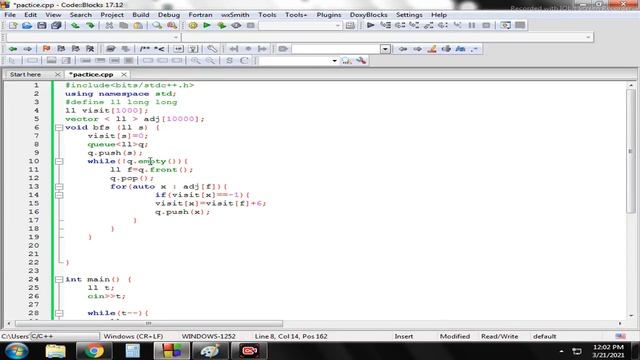Collapse the bfs function fold at line 6
The width and height of the screenshot is (640, 360).
pos(59,128)
